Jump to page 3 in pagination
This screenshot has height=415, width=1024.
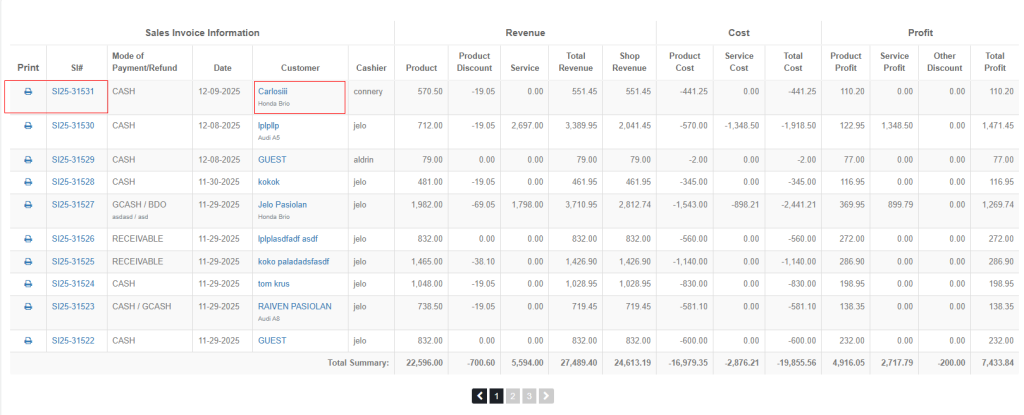529,396
